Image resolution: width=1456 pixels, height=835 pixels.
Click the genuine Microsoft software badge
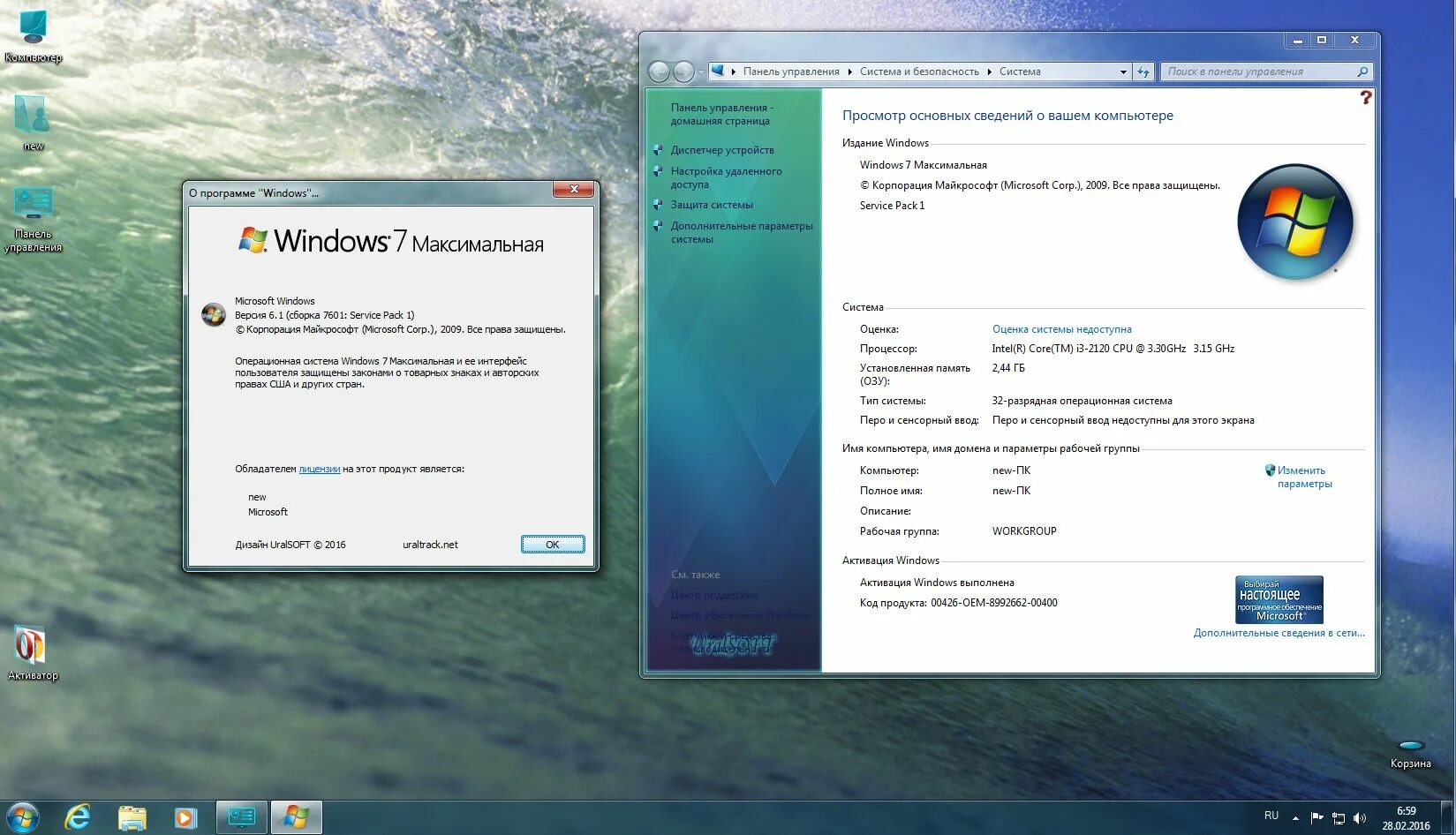coord(1279,599)
